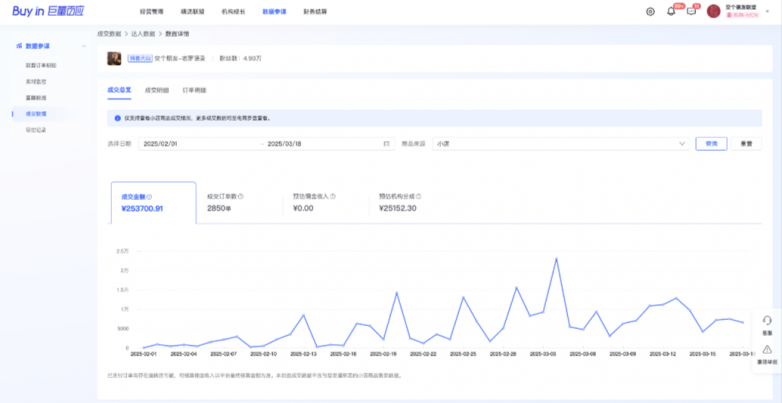Click the chart peak near 2025-02-19

click(396, 293)
